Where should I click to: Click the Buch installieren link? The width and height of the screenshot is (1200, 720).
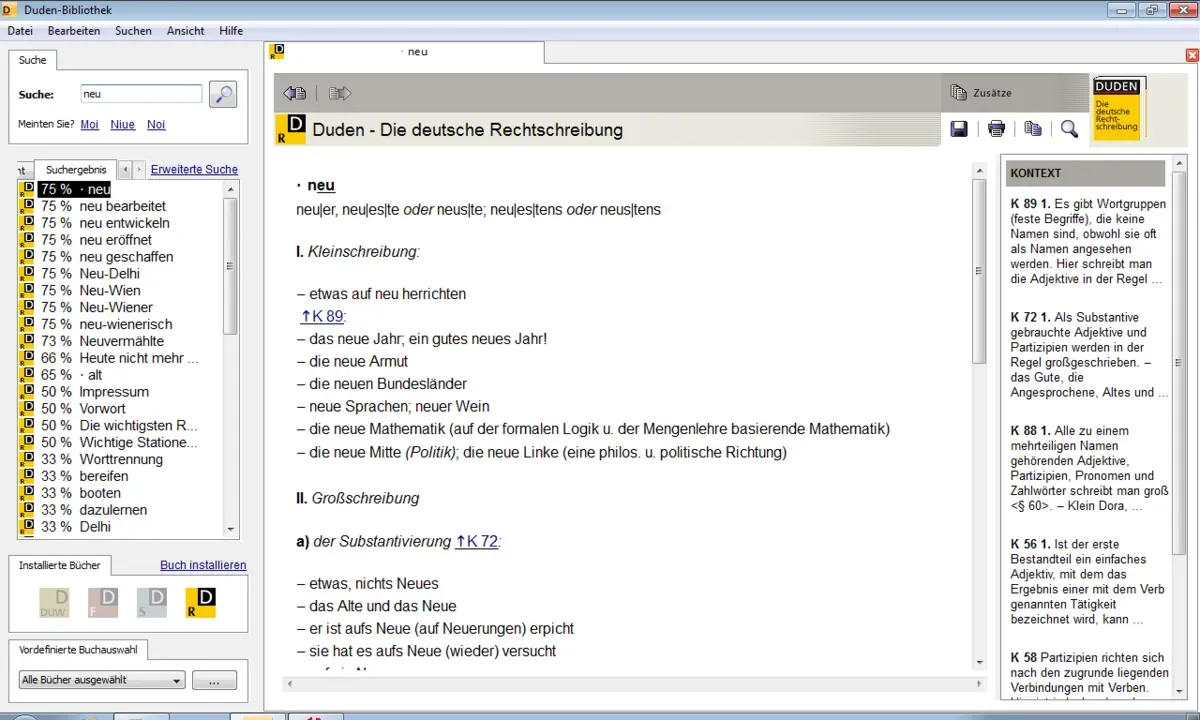(203, 565)
